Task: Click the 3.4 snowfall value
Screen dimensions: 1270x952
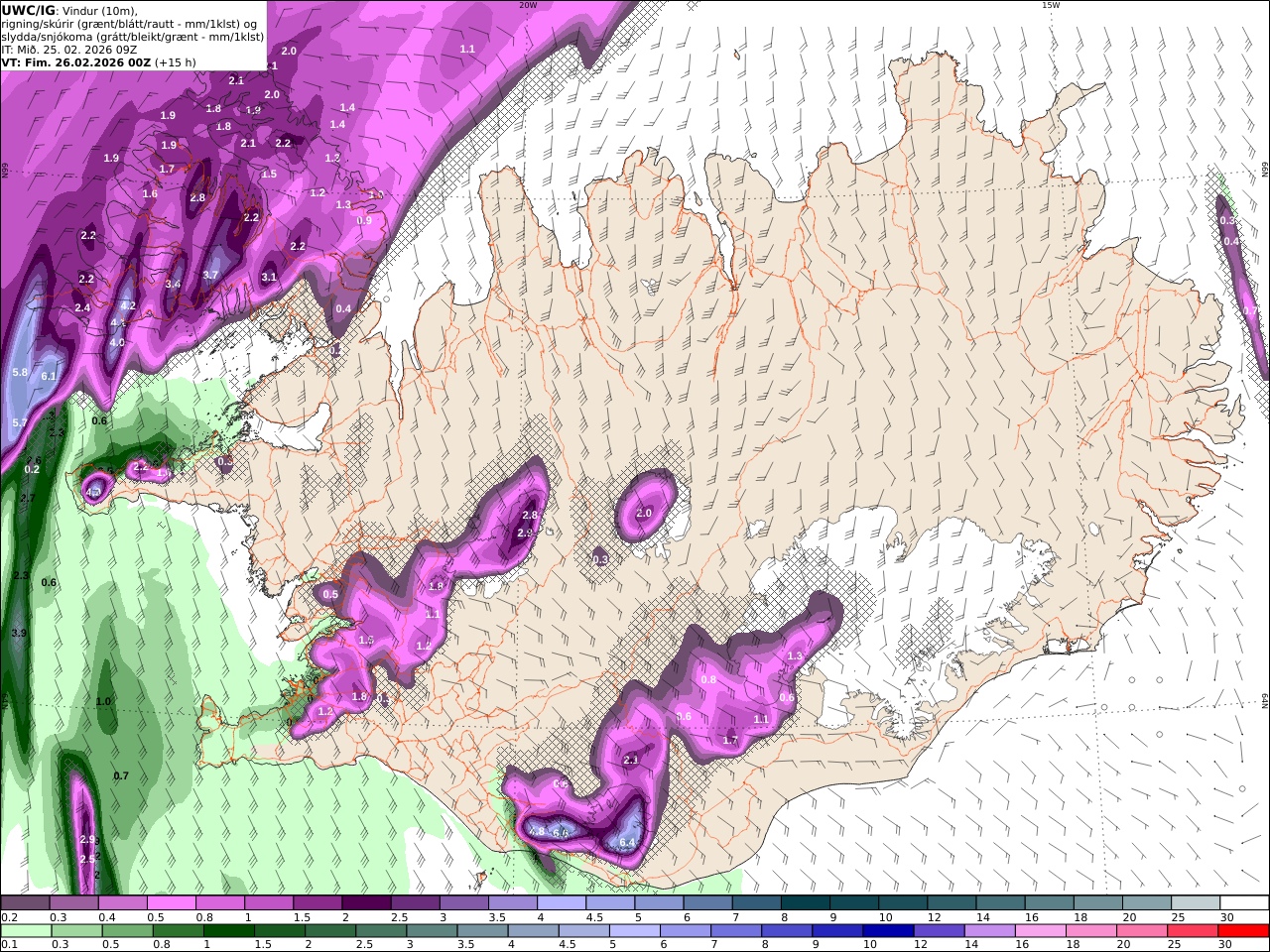Action: tap(173, 284)
